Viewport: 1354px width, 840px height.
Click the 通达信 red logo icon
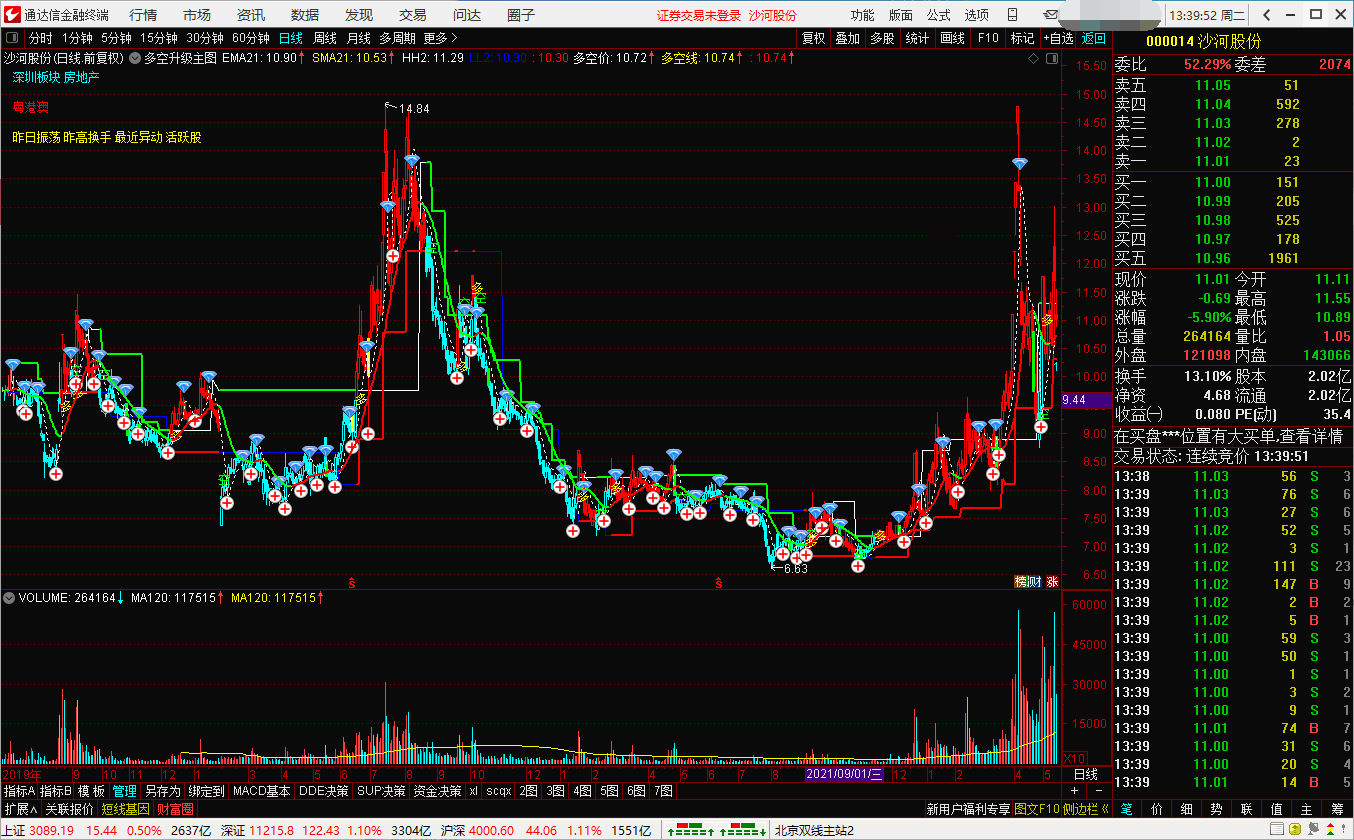(x=11, y=15)
